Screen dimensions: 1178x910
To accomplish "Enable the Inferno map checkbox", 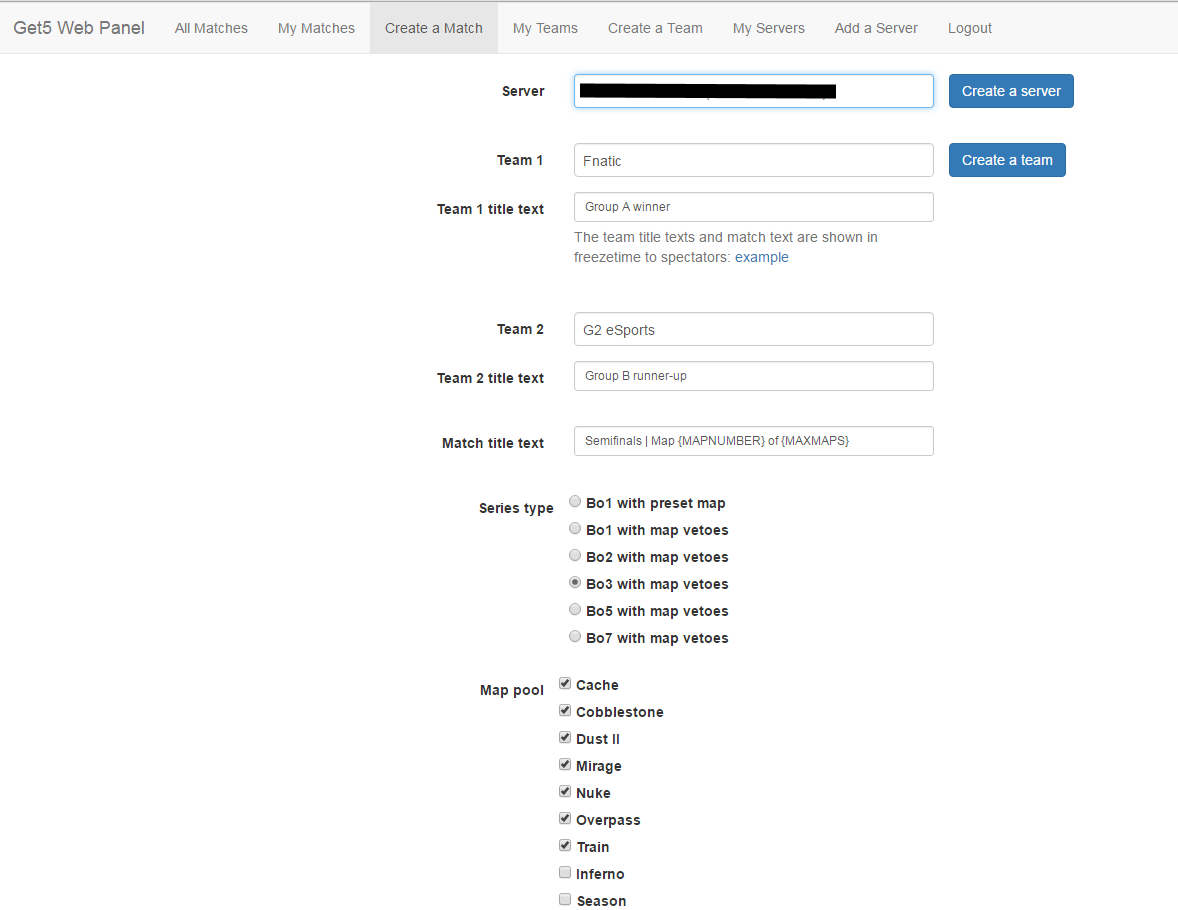I will (x=565, y=873).
